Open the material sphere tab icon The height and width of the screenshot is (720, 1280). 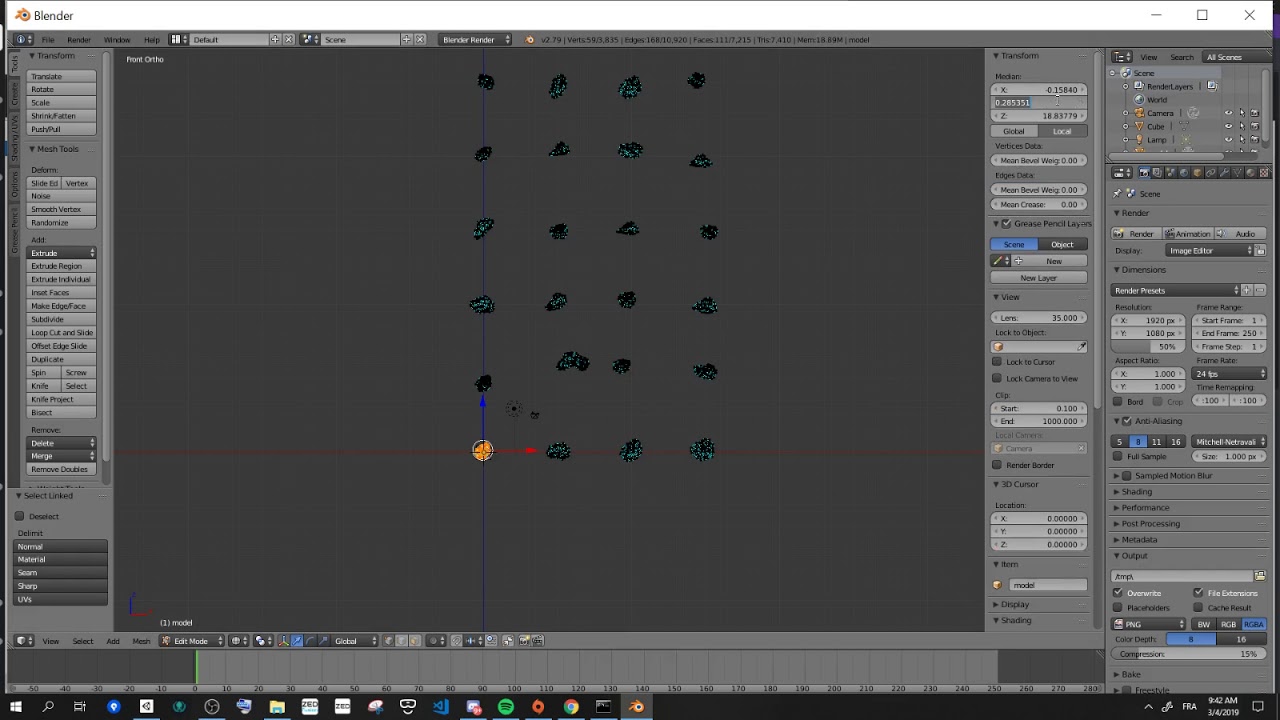pyautogui.click(x=1250, y=172)
